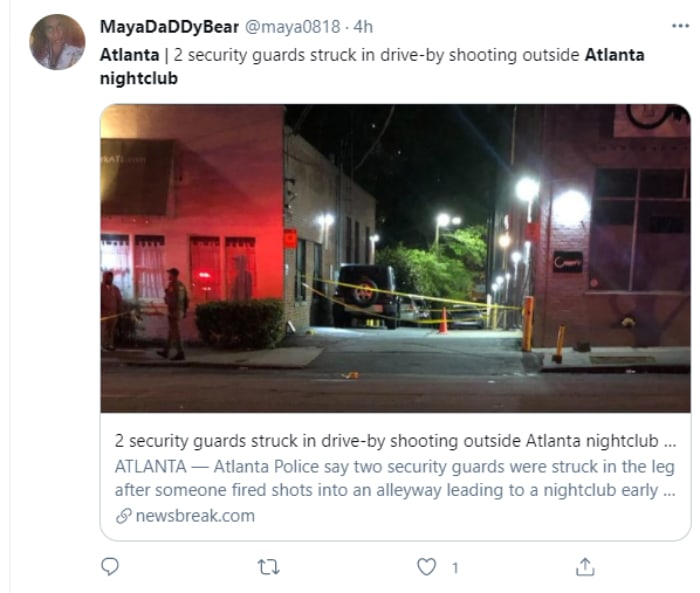
Task: Open the nightclub crime scene preview image
Action: (396, 258)
